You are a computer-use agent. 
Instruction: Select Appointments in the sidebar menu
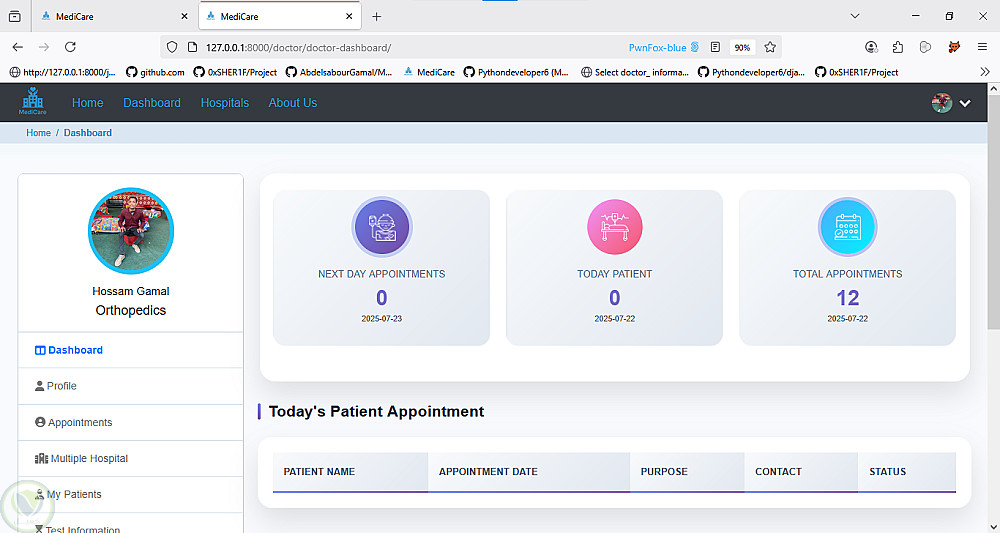point(80,422)
